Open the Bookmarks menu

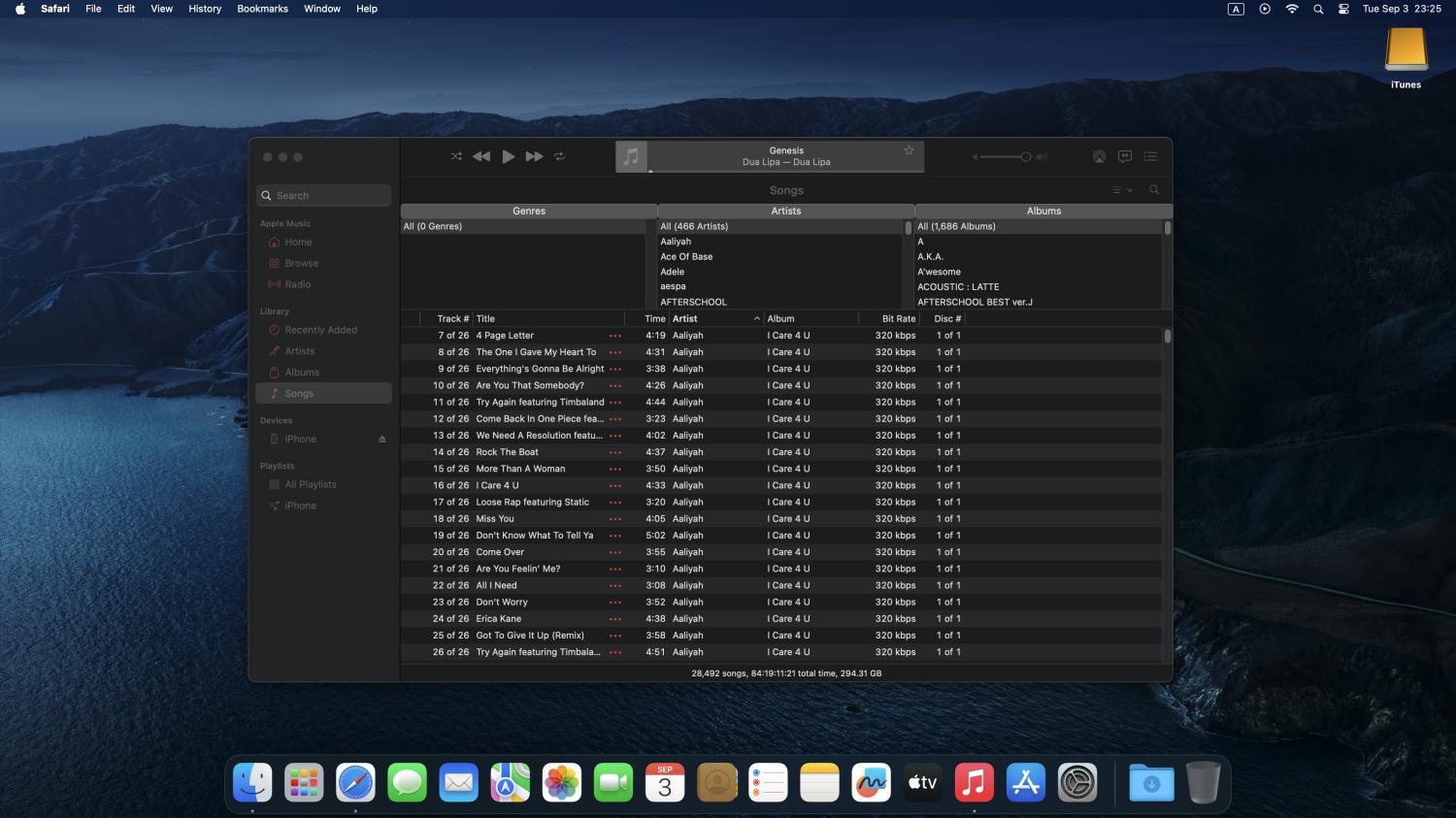pyautogui.click(x=262, y=9)
